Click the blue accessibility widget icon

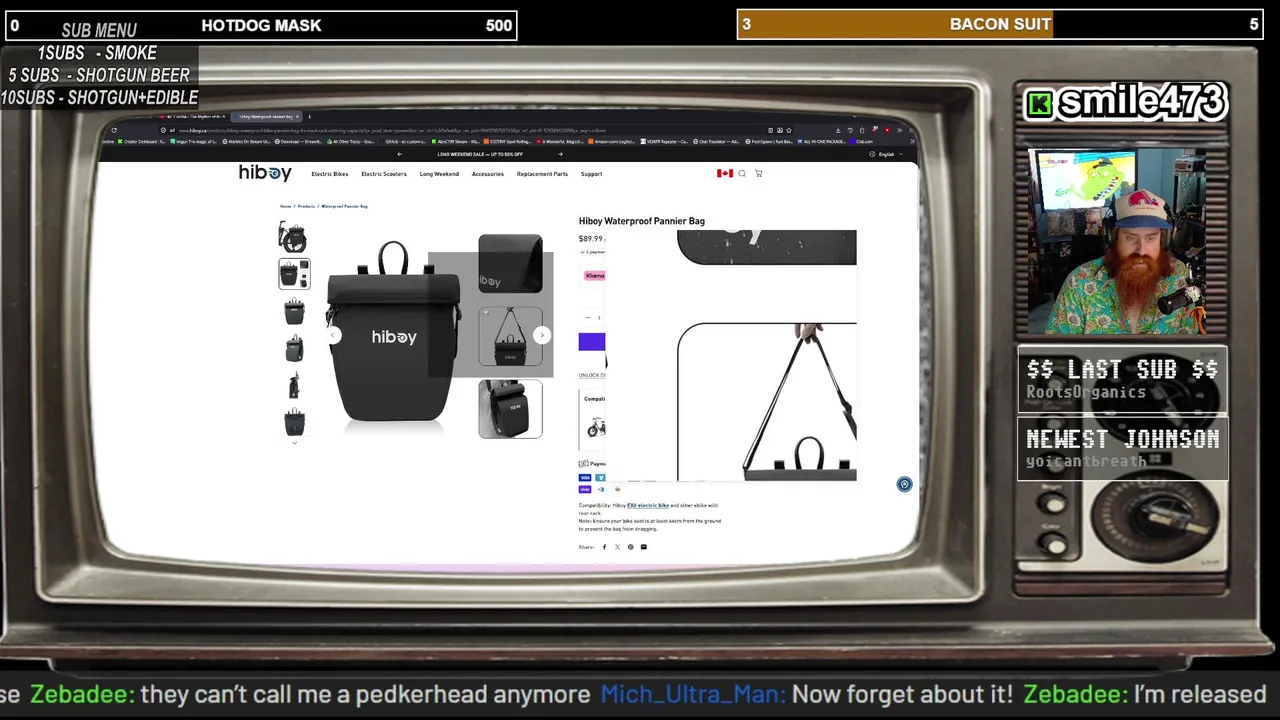(x=904, y=484)
